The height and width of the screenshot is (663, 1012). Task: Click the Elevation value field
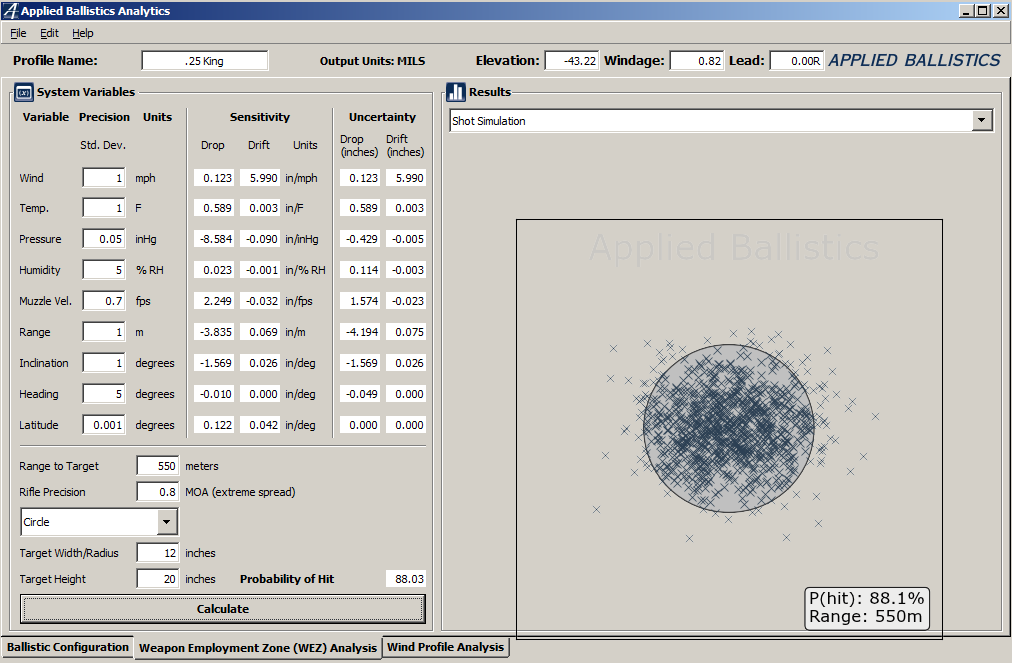572,61
